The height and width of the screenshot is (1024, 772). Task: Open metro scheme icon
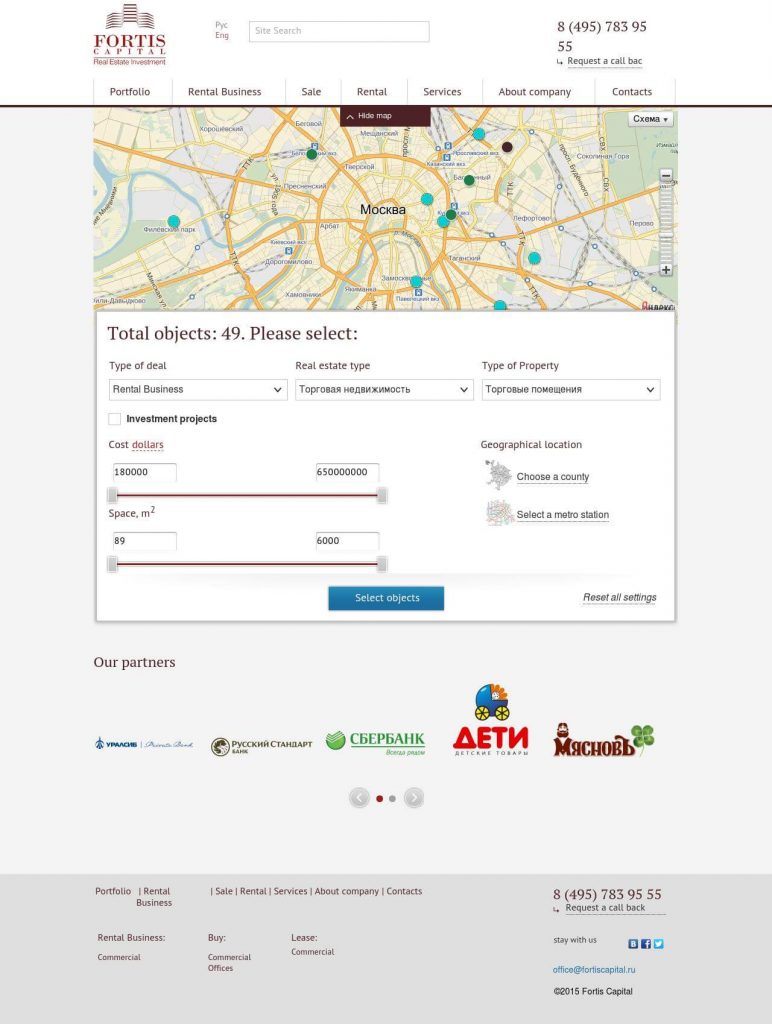tap(498, 513)
